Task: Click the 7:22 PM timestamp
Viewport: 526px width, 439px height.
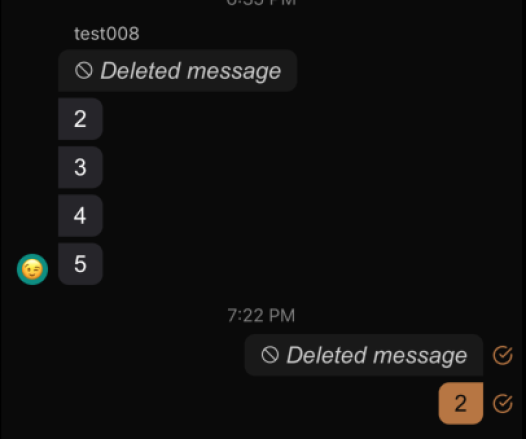Action: [x=261, y=315]
